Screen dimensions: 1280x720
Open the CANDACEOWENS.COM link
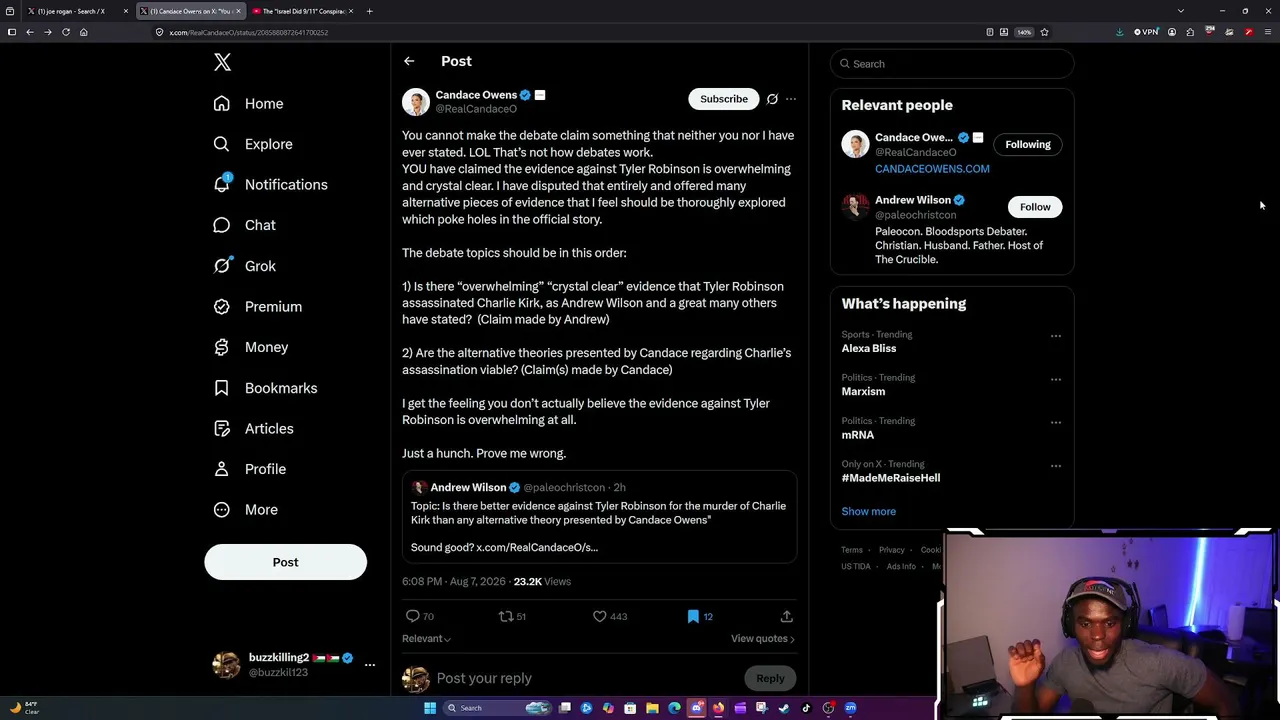932,169
